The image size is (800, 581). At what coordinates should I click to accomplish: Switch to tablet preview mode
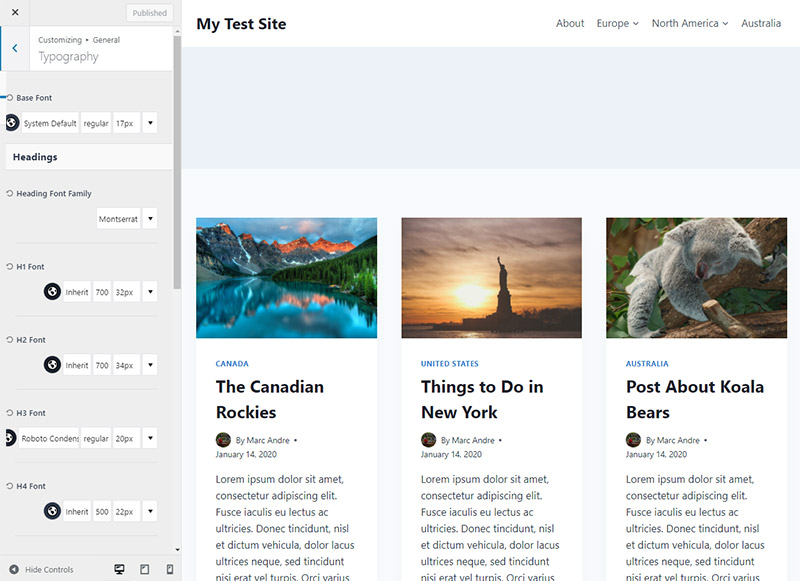(145, 569)
